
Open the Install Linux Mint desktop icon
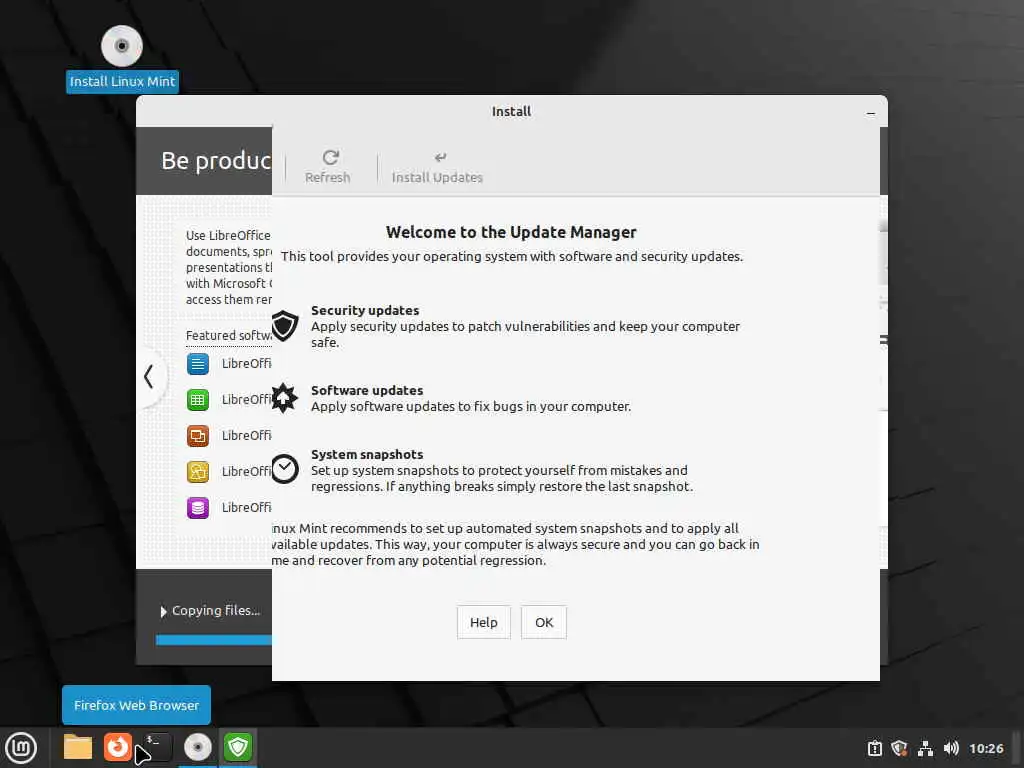pyautogui.click(x=121, y=58)
